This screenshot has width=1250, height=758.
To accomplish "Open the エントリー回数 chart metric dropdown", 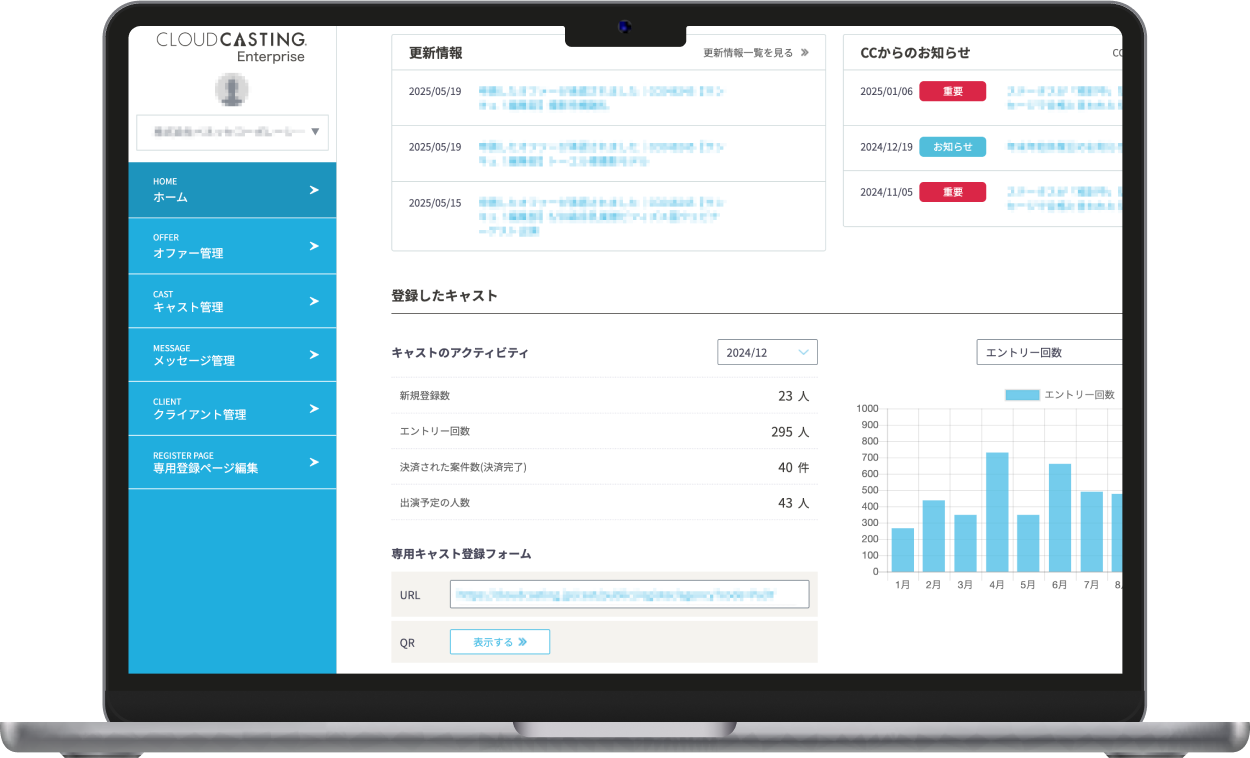I will click(1049, 352).
